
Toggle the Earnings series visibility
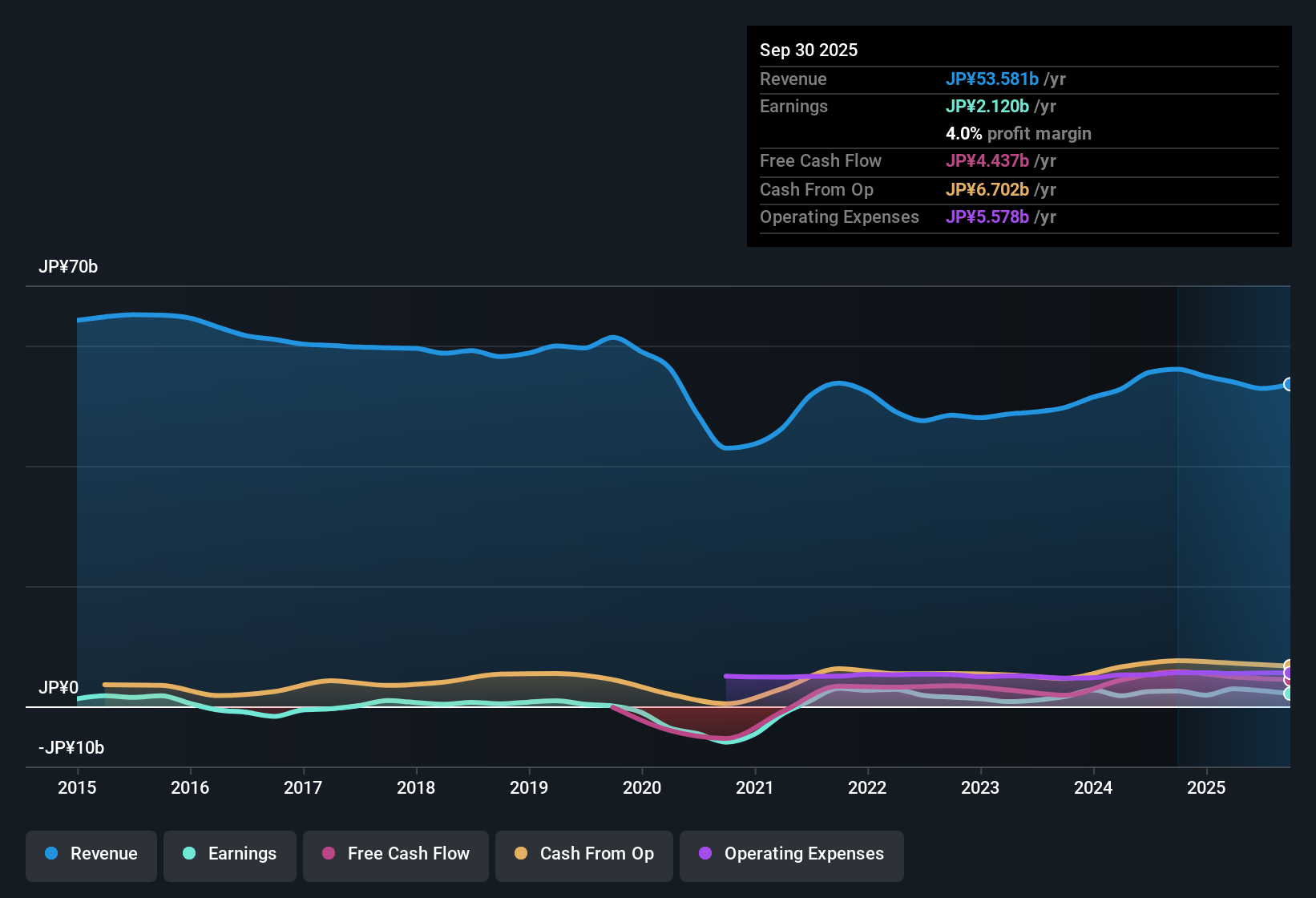[229, 854]
